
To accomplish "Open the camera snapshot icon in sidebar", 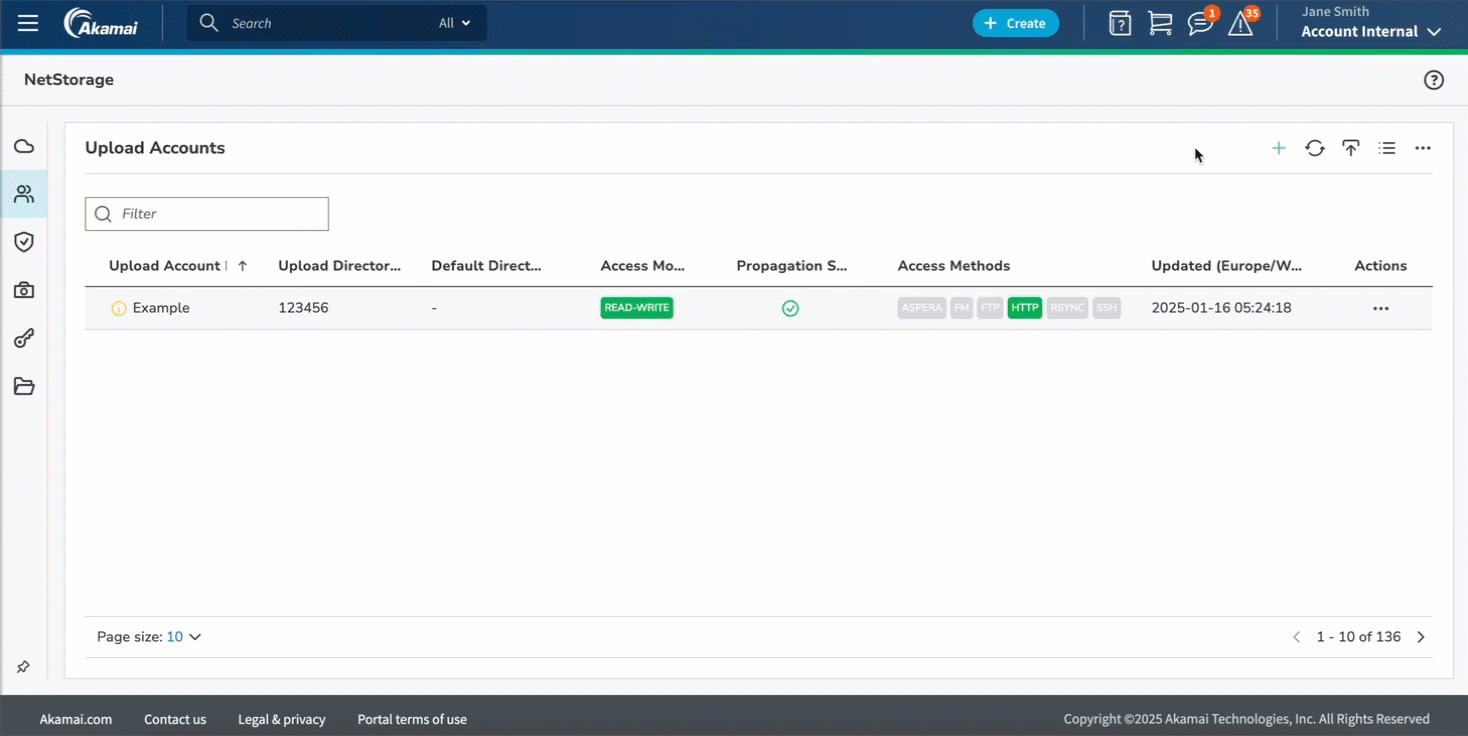I will 24,290.
